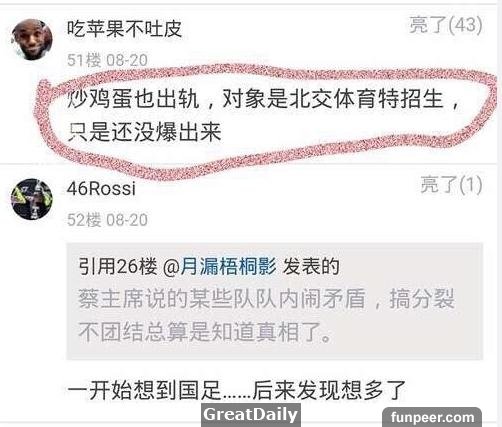Tap the gray quote box background
Viewport: 502px width, 427px height.
274,301
